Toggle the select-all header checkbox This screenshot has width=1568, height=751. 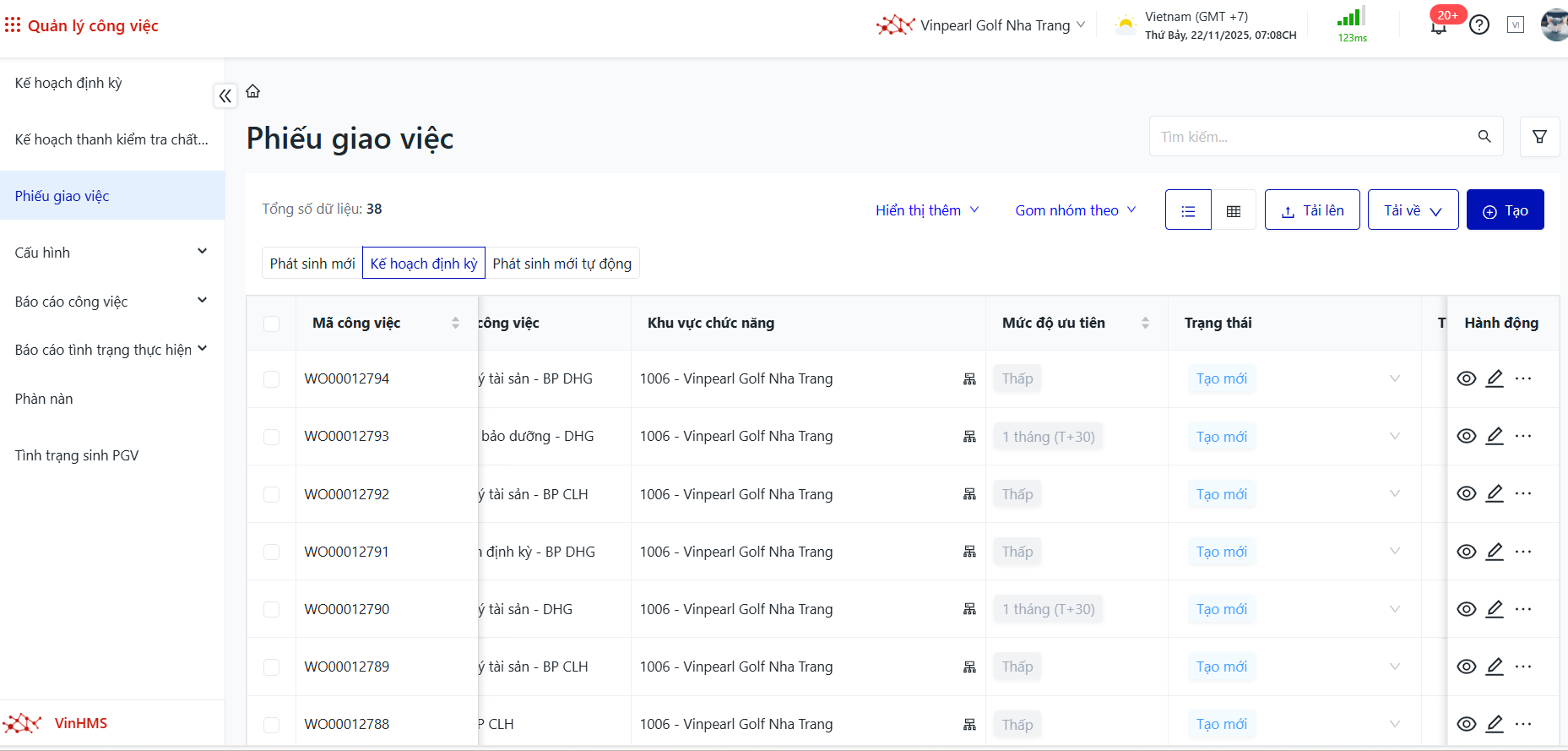tap(271, 324)
